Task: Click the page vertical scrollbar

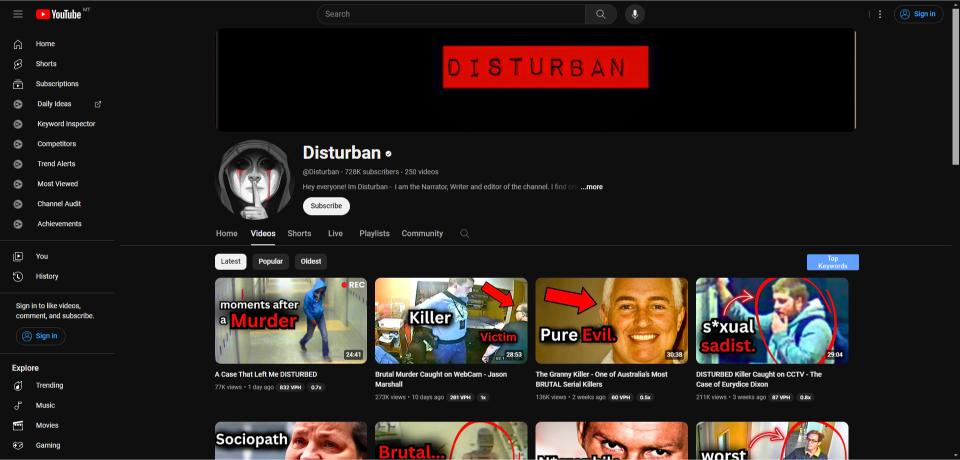Action: point(955,86)
